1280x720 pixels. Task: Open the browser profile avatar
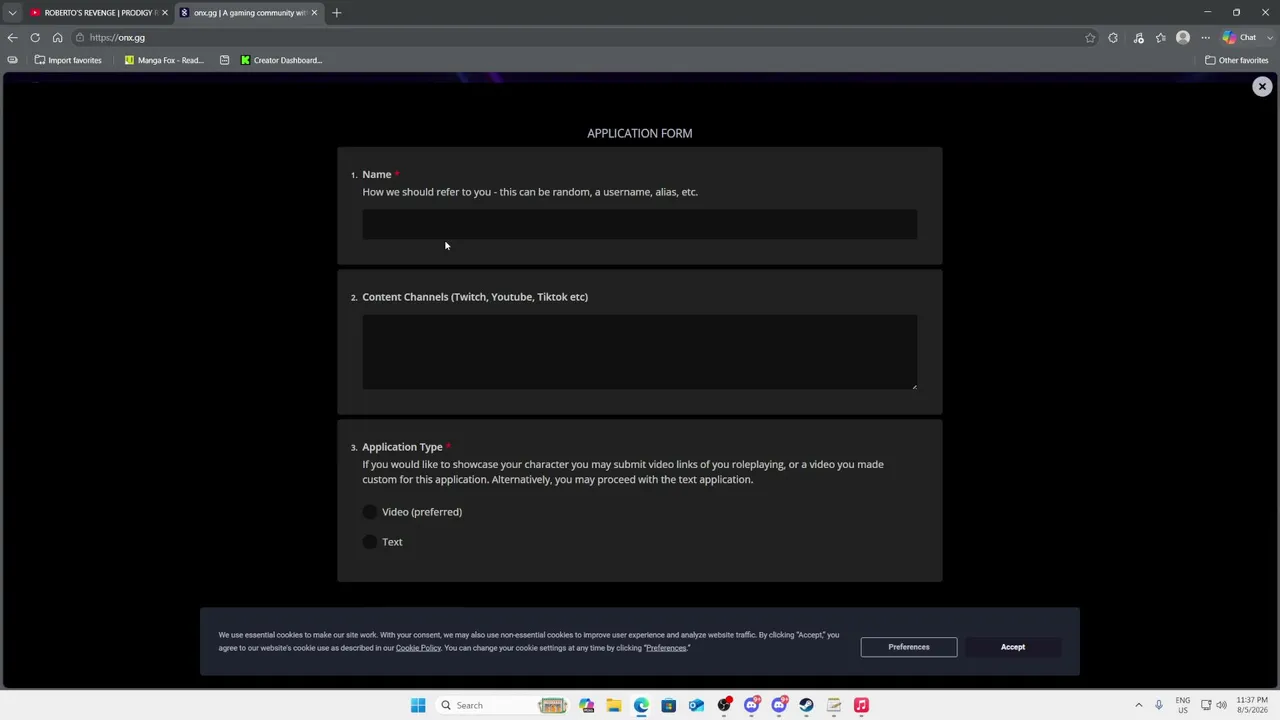coord(1183,38)
